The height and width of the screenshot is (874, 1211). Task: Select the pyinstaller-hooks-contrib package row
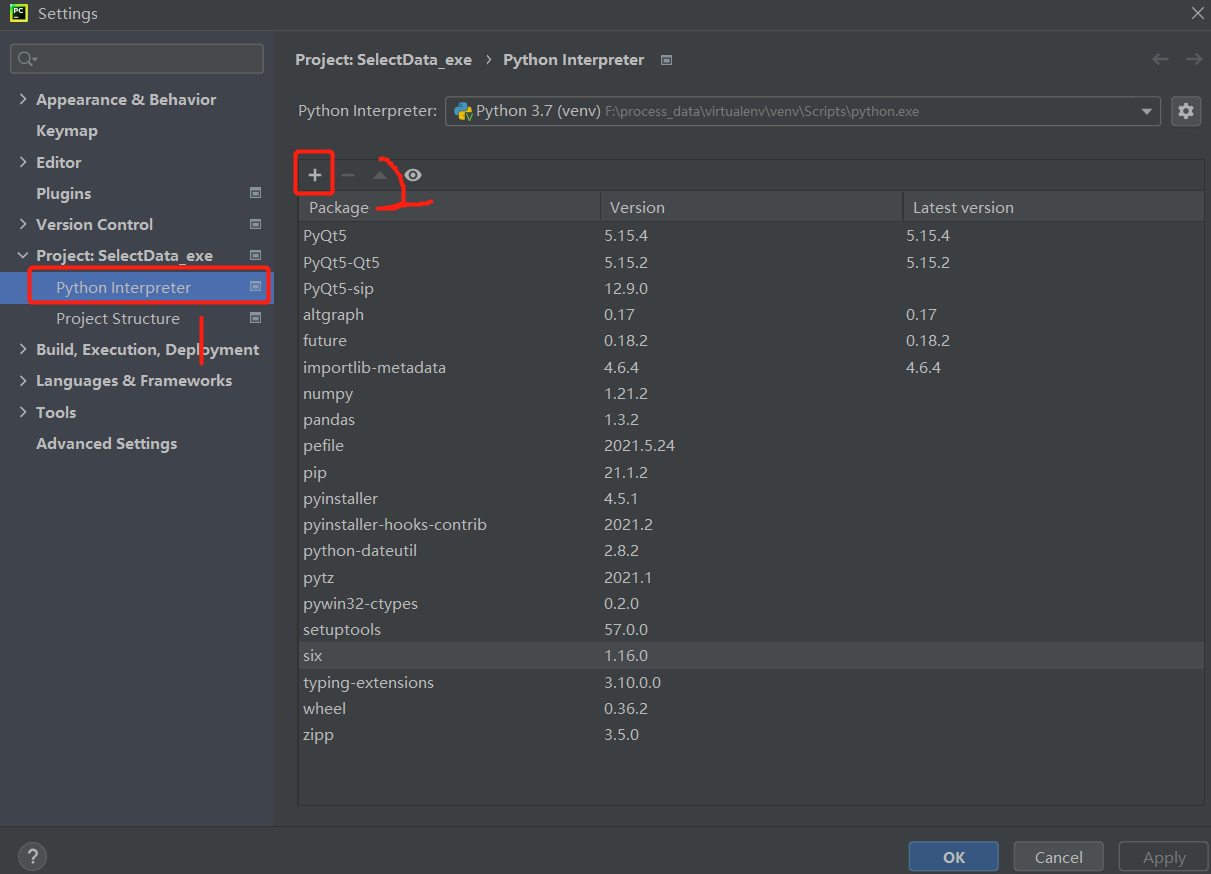tap(751, 524)
